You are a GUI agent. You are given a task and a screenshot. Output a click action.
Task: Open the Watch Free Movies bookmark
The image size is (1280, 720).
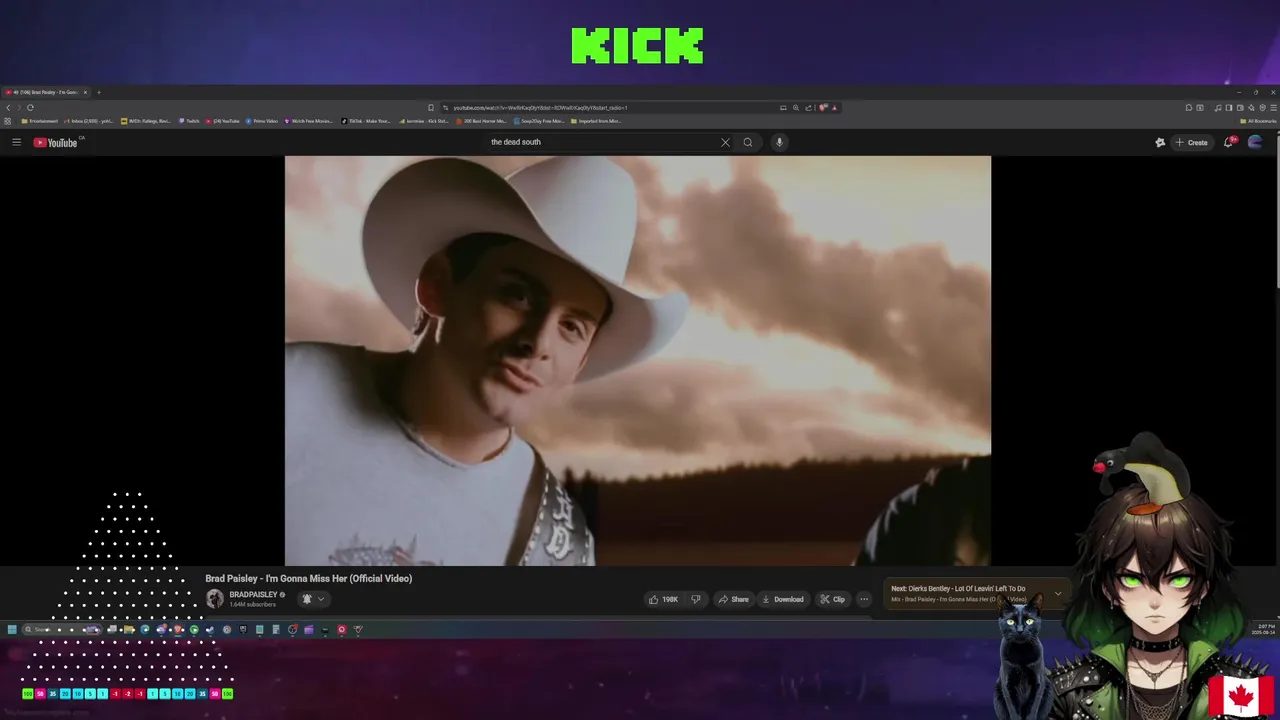tap(309, 121)
